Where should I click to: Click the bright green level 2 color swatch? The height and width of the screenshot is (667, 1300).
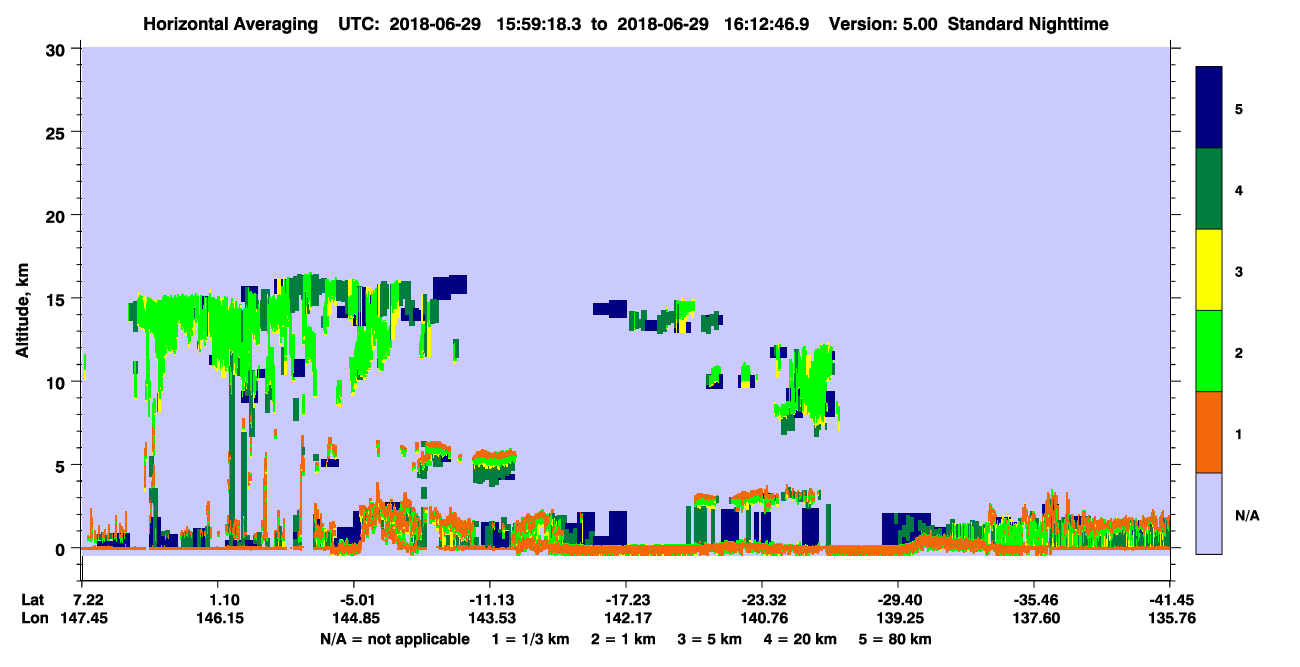[1209, 351]
